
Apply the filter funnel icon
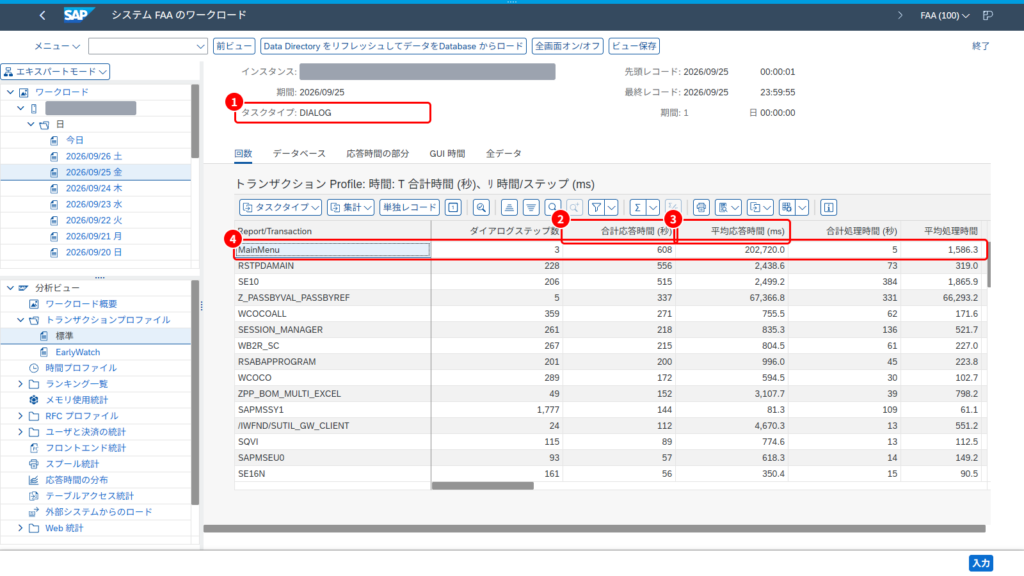click(x=596, y=208)
